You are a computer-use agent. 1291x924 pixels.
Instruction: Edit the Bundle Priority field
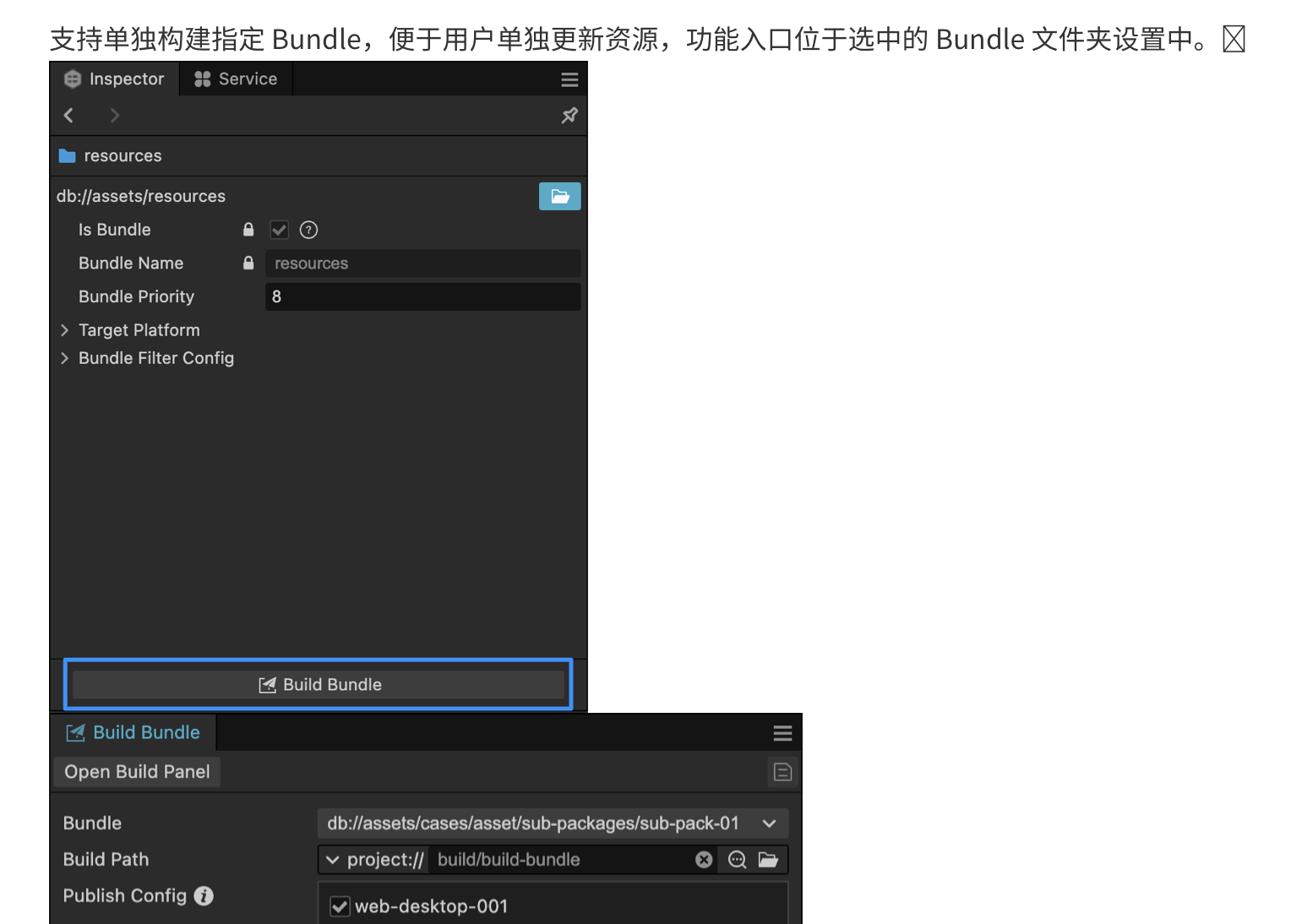point(422,296)
